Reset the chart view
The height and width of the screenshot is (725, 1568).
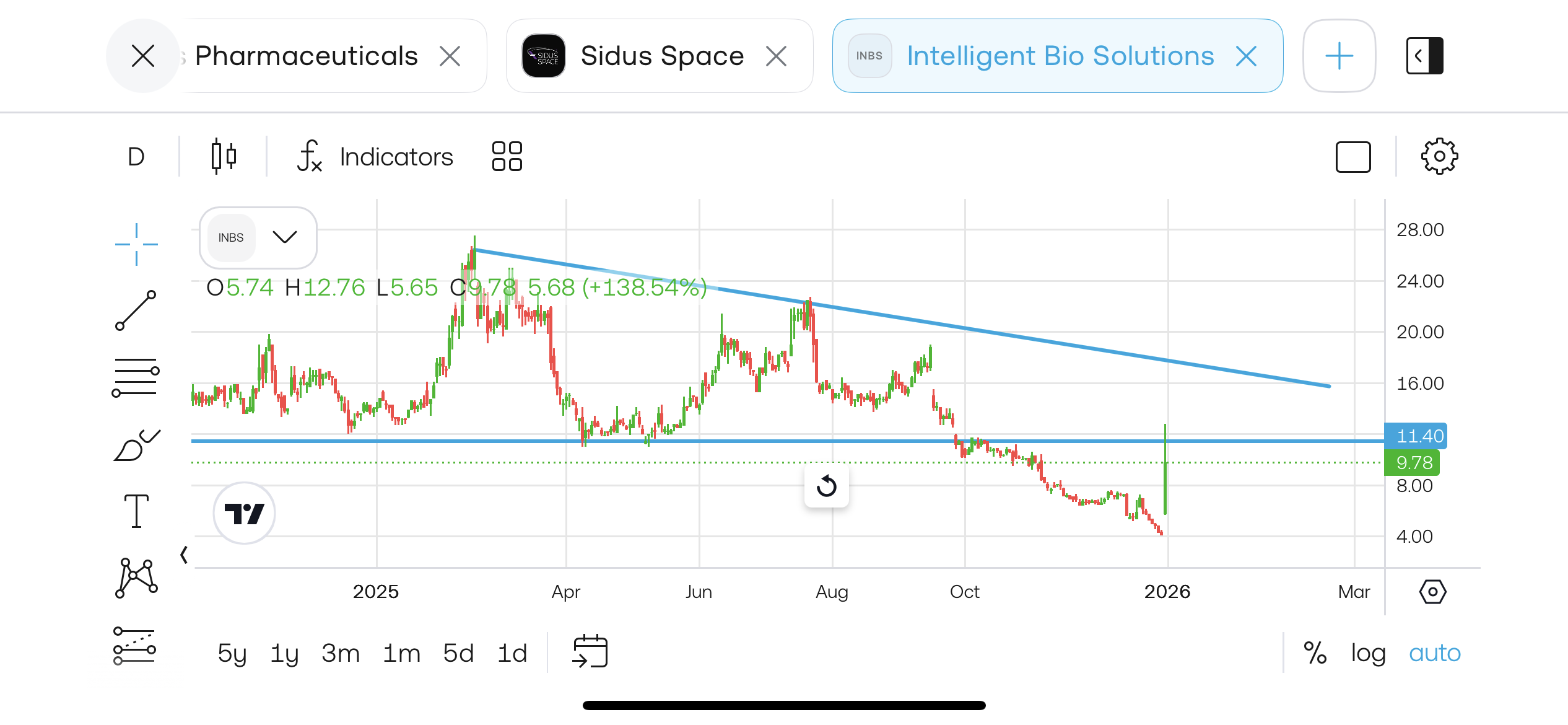point(827,486)
